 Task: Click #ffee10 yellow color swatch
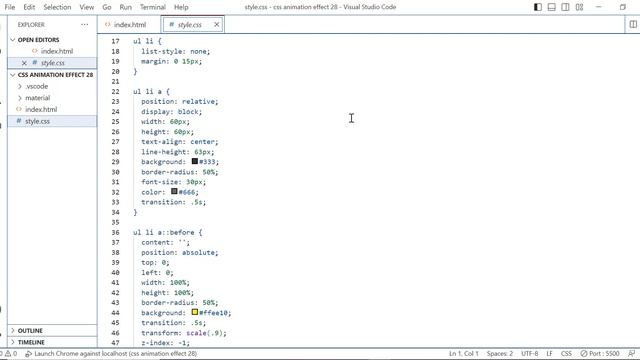tap(195, 312)
